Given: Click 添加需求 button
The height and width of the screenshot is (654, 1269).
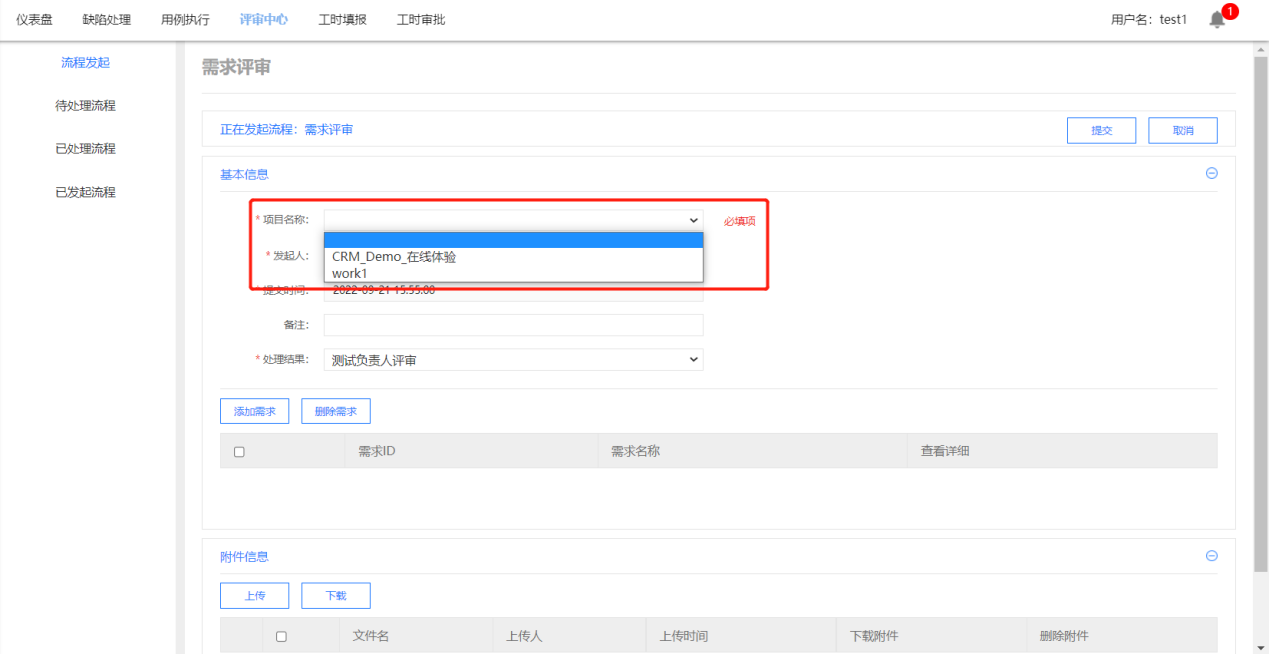Looking at the screenshot, I should pyautogui.click(x=254, y=411).
